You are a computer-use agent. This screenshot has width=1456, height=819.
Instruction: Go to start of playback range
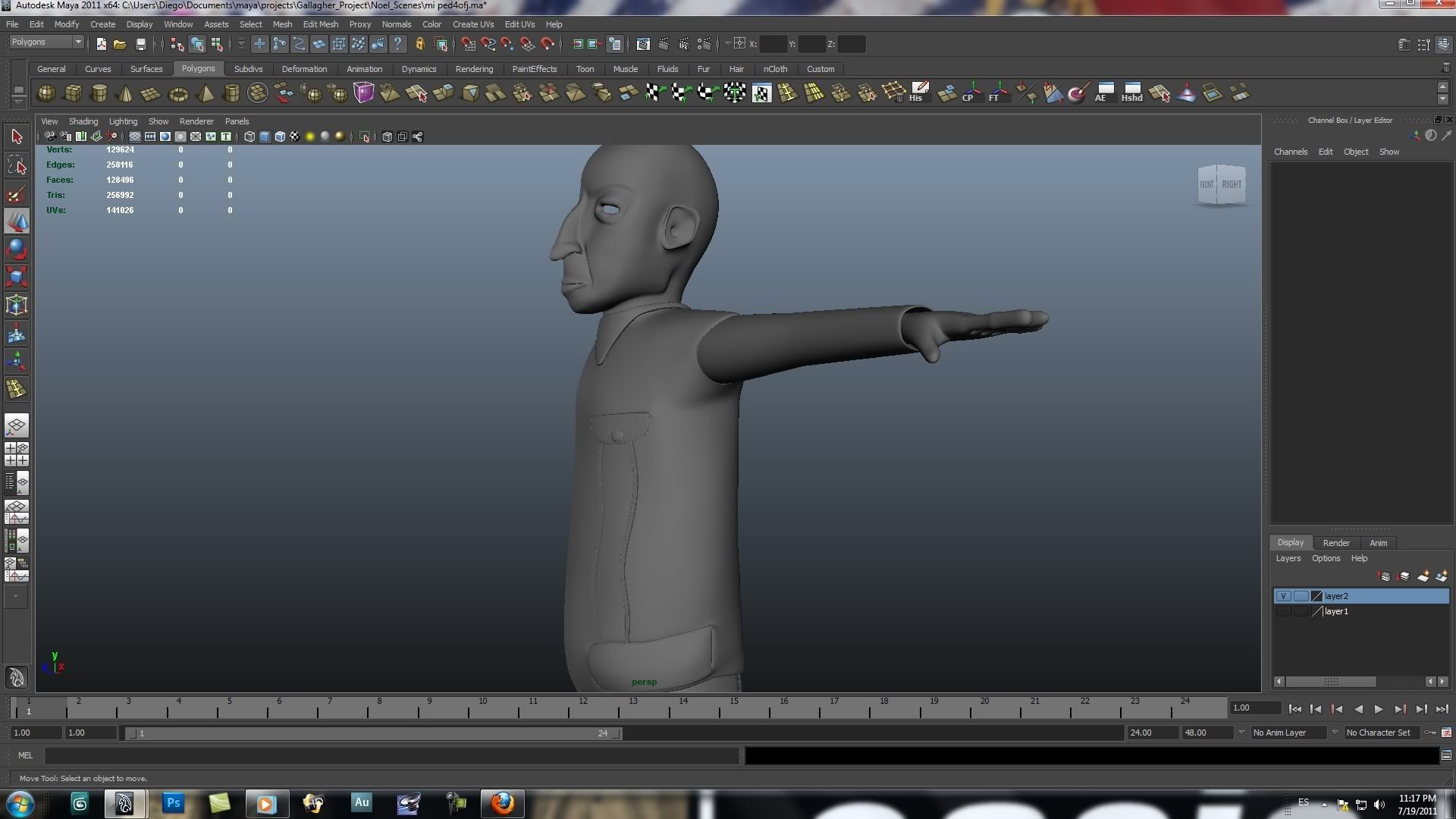click(1294, 709)
